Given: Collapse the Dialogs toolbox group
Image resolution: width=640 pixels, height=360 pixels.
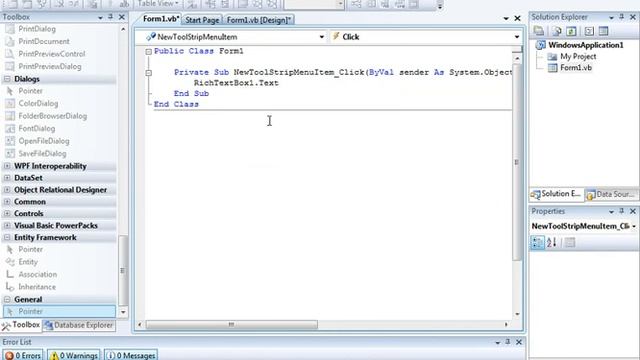Looking at the screenshot, I should (x=7, y=79).
